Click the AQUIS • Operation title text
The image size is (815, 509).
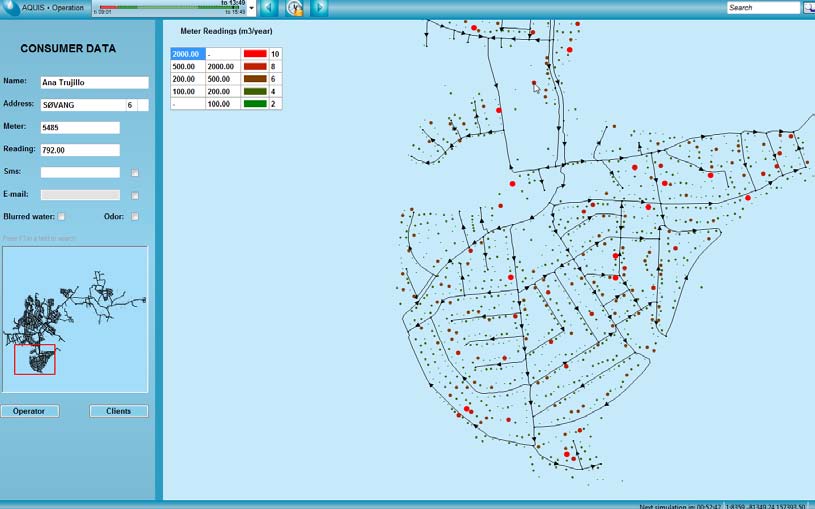tap(52, 8)
